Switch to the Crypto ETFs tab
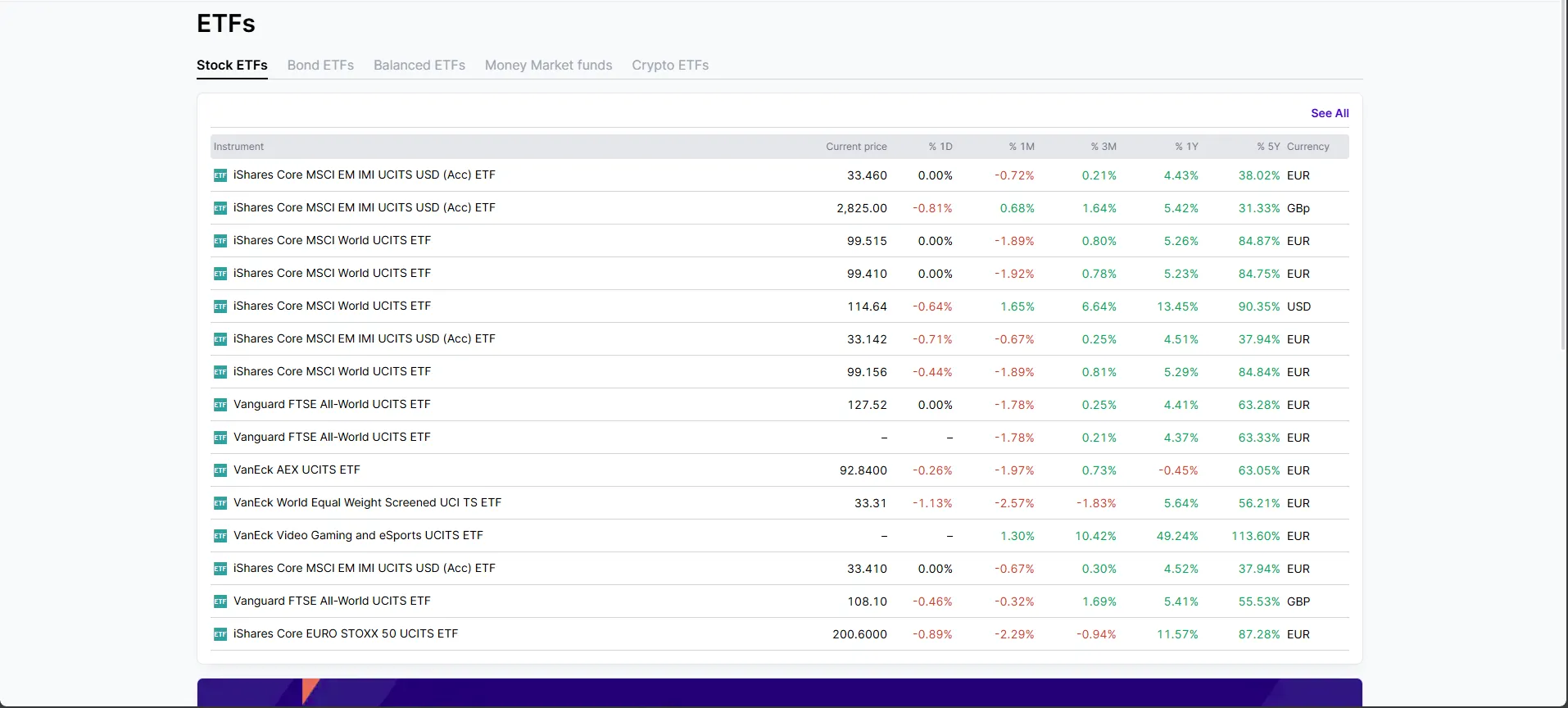 click(670, 65)
